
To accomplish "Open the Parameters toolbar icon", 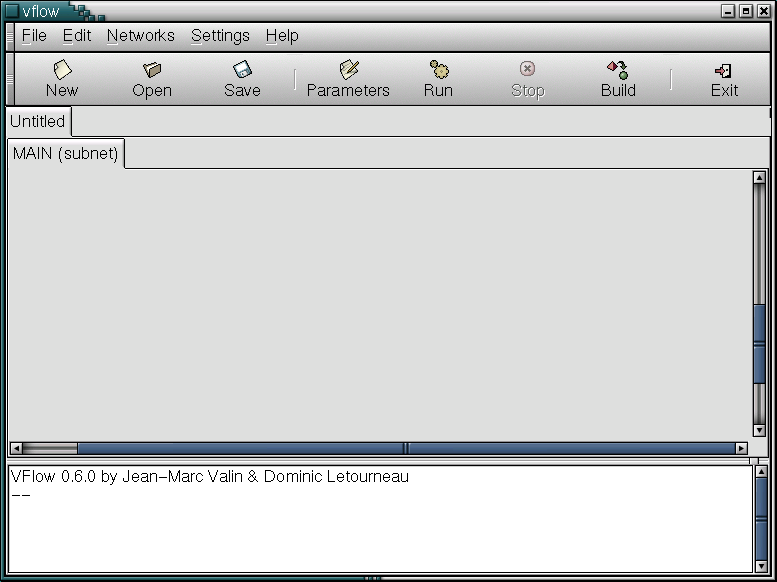I will click(x=349, y=69).
